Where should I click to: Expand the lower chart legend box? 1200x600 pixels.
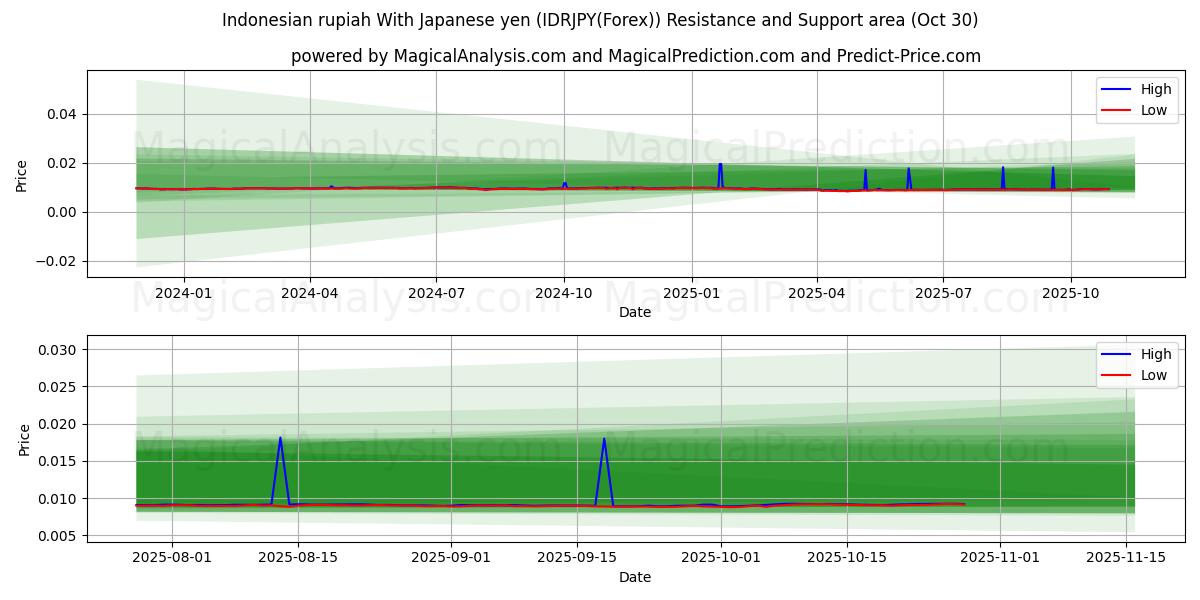(1137, 363)
